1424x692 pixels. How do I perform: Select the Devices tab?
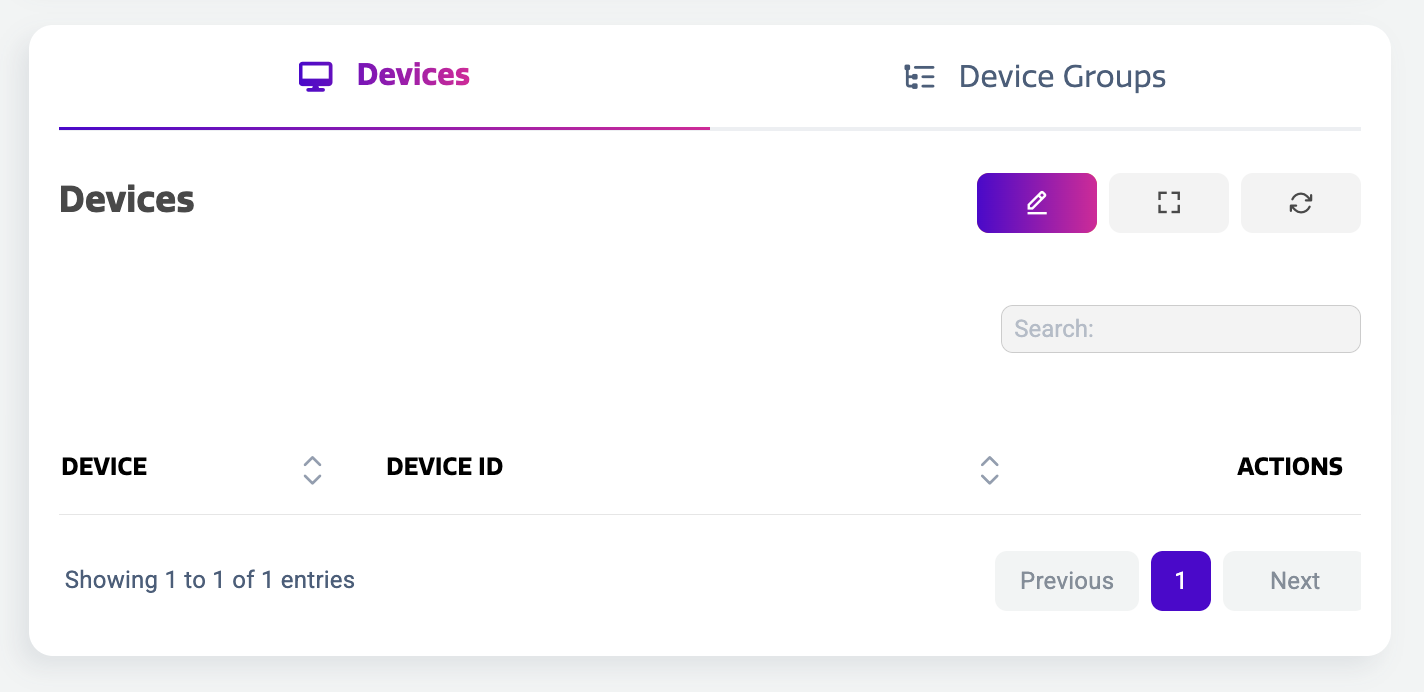click(x=413, y=74)
